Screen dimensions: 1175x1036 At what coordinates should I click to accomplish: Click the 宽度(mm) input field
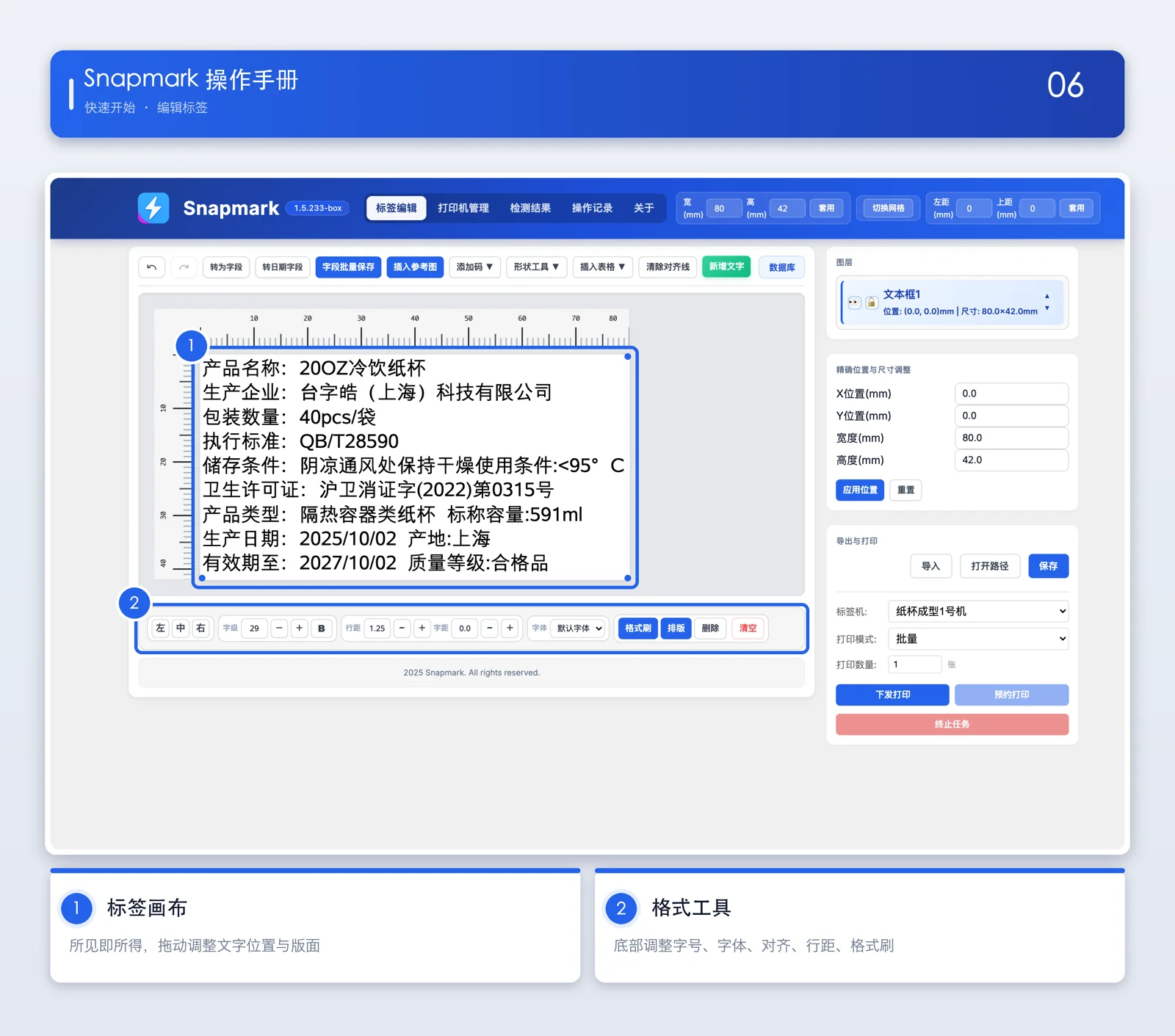pyautogui.click(x=1011, y=438)
